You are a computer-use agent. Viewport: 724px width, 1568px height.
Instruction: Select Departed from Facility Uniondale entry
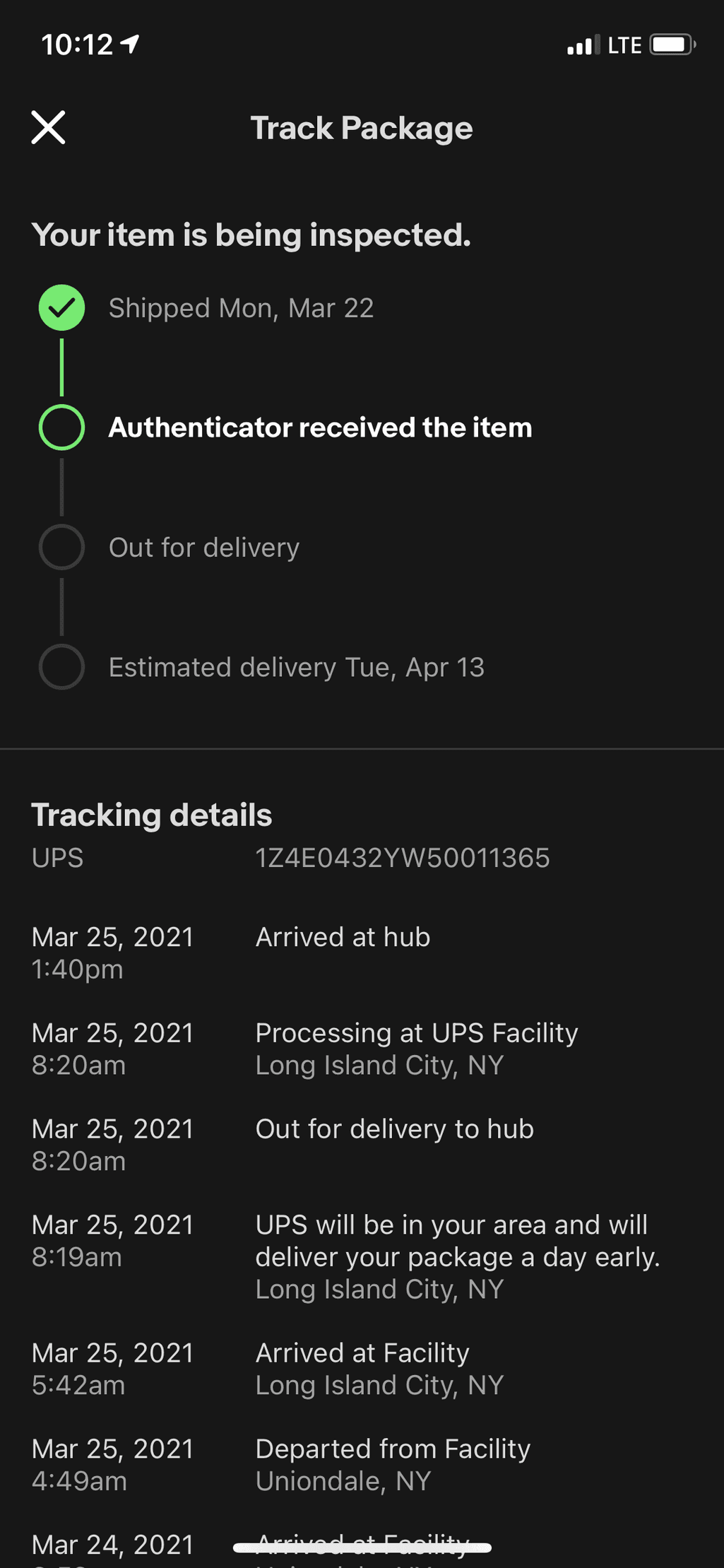pos(362,1464)
